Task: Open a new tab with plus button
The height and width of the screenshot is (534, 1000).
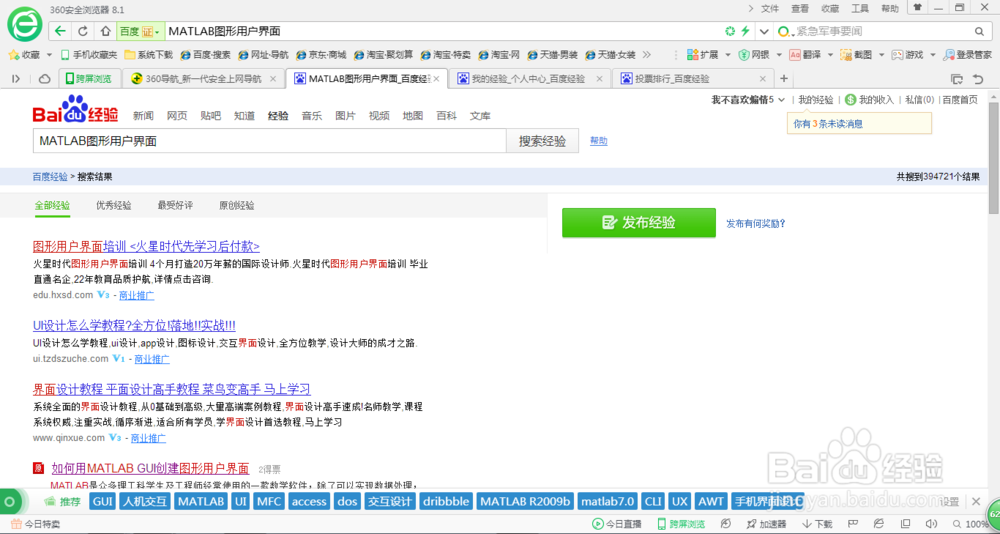Action: pyautogui.click(x=784, y=78)
